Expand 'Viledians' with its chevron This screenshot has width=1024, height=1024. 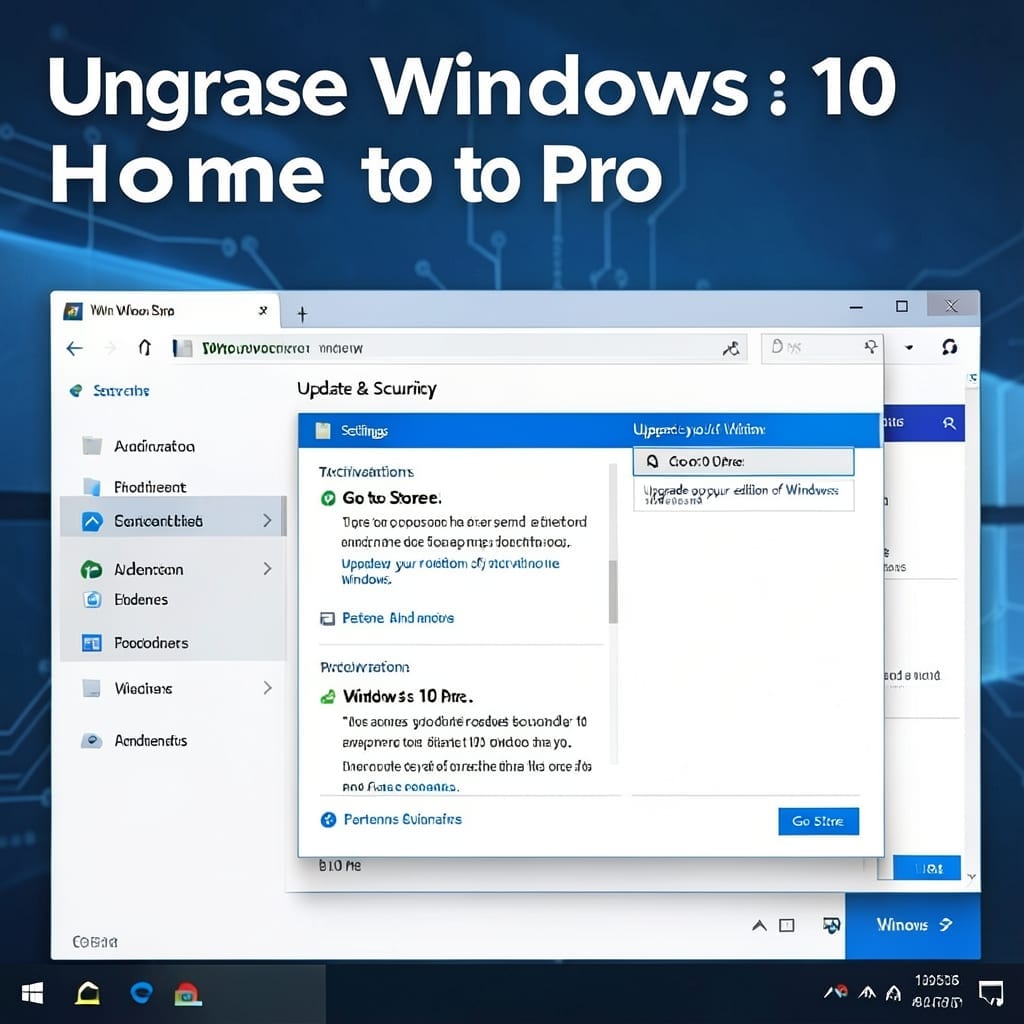[x=267, y=688]
